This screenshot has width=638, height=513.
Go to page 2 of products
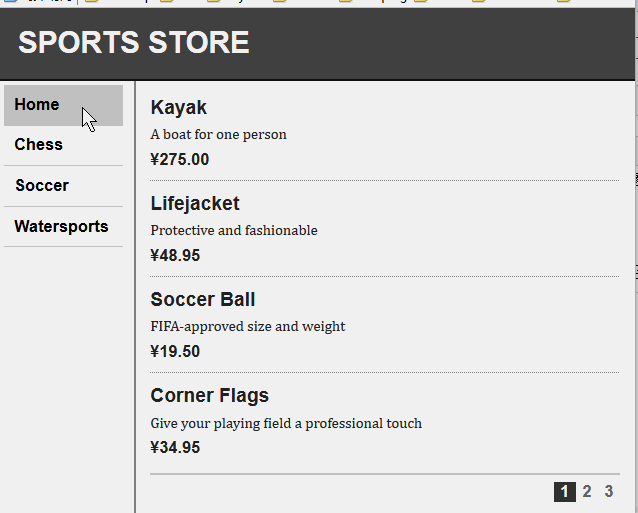(586, 492)
